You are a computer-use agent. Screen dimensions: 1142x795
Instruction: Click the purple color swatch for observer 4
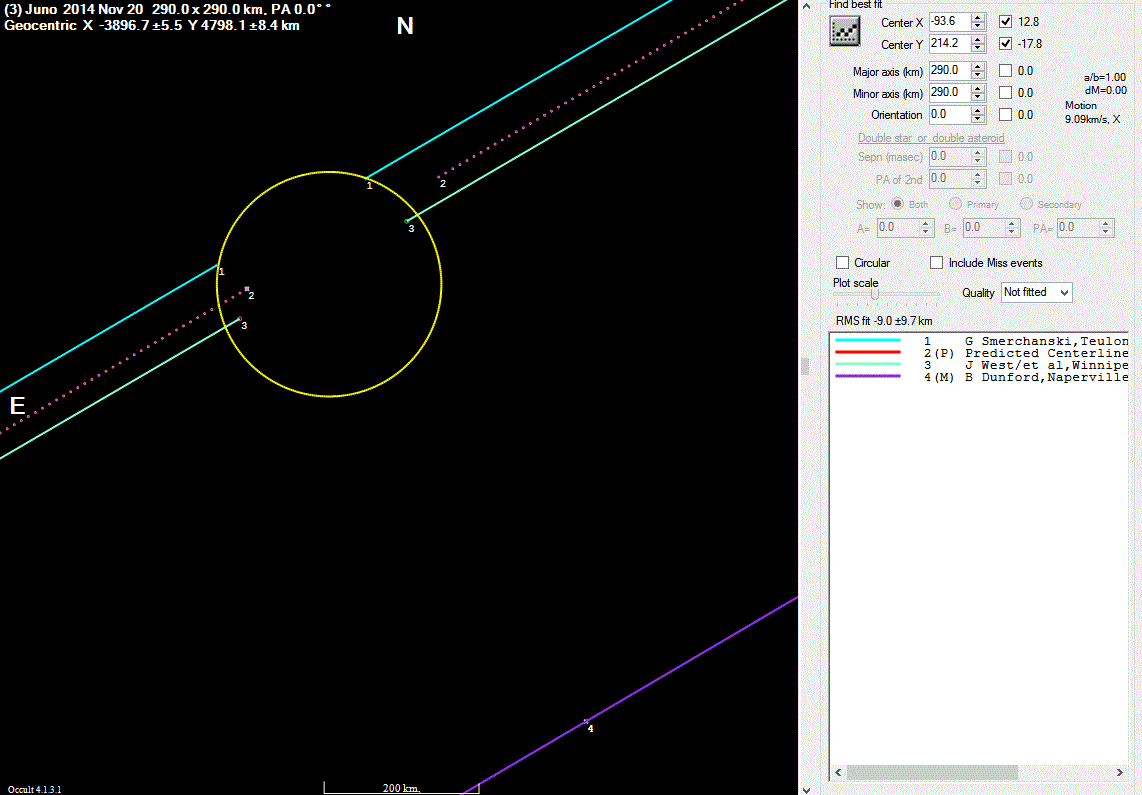(868, 376)
